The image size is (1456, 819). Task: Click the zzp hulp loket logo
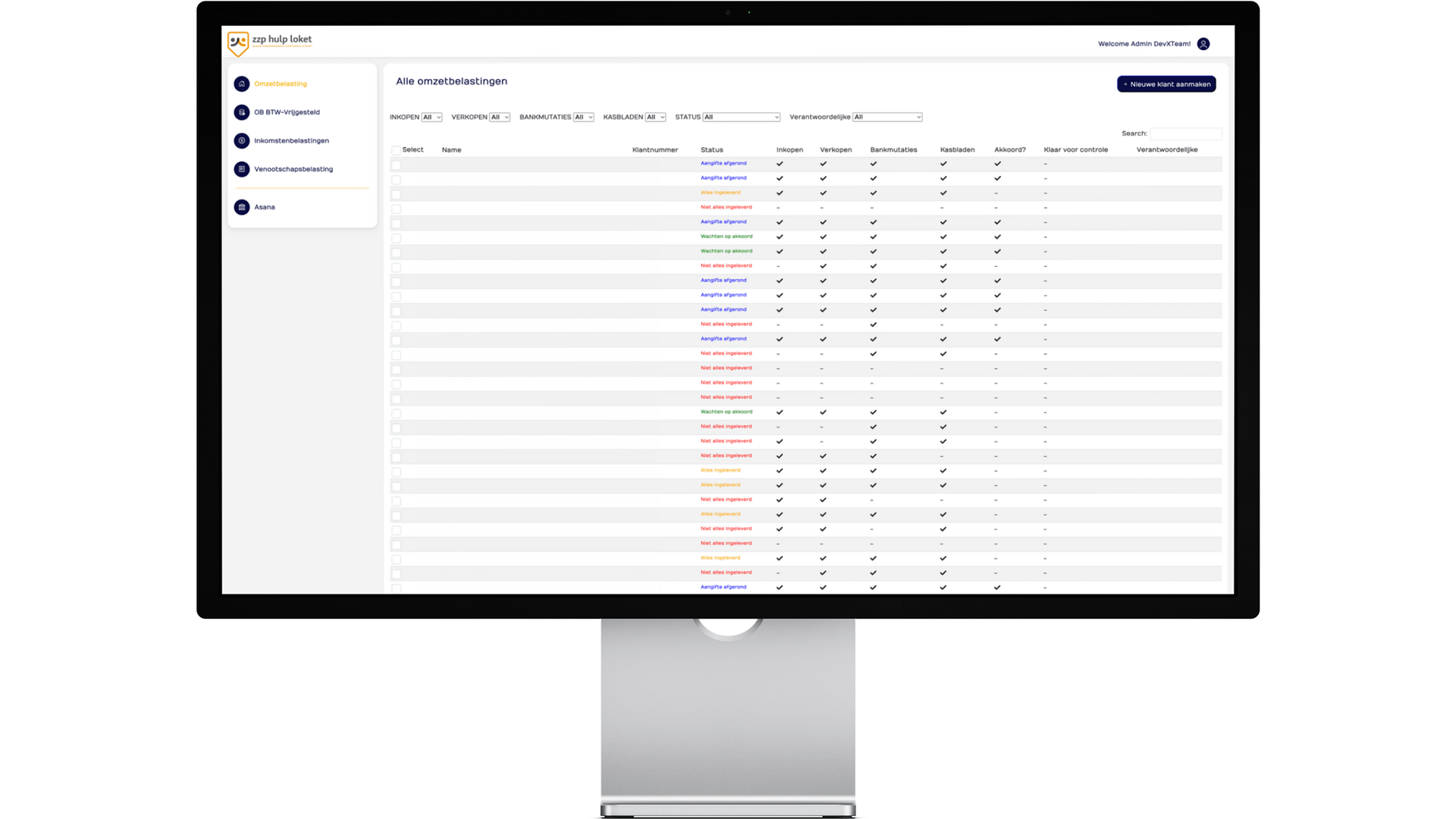[x=269, y=43]
